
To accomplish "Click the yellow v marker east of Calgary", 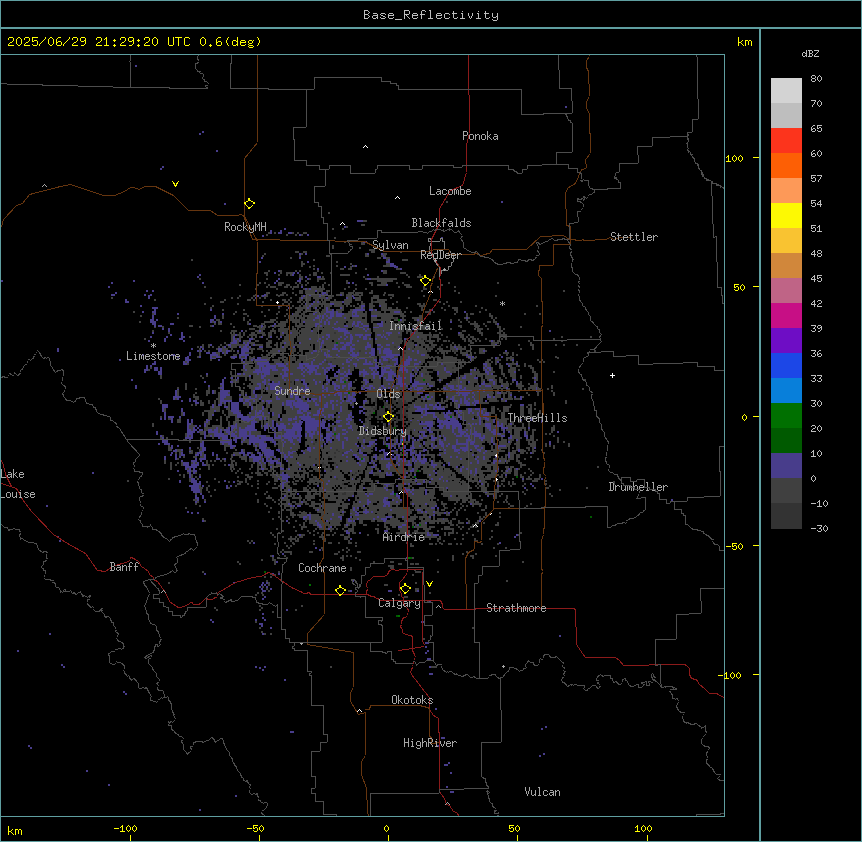I will pyautogui.click(x=429, y=584).
